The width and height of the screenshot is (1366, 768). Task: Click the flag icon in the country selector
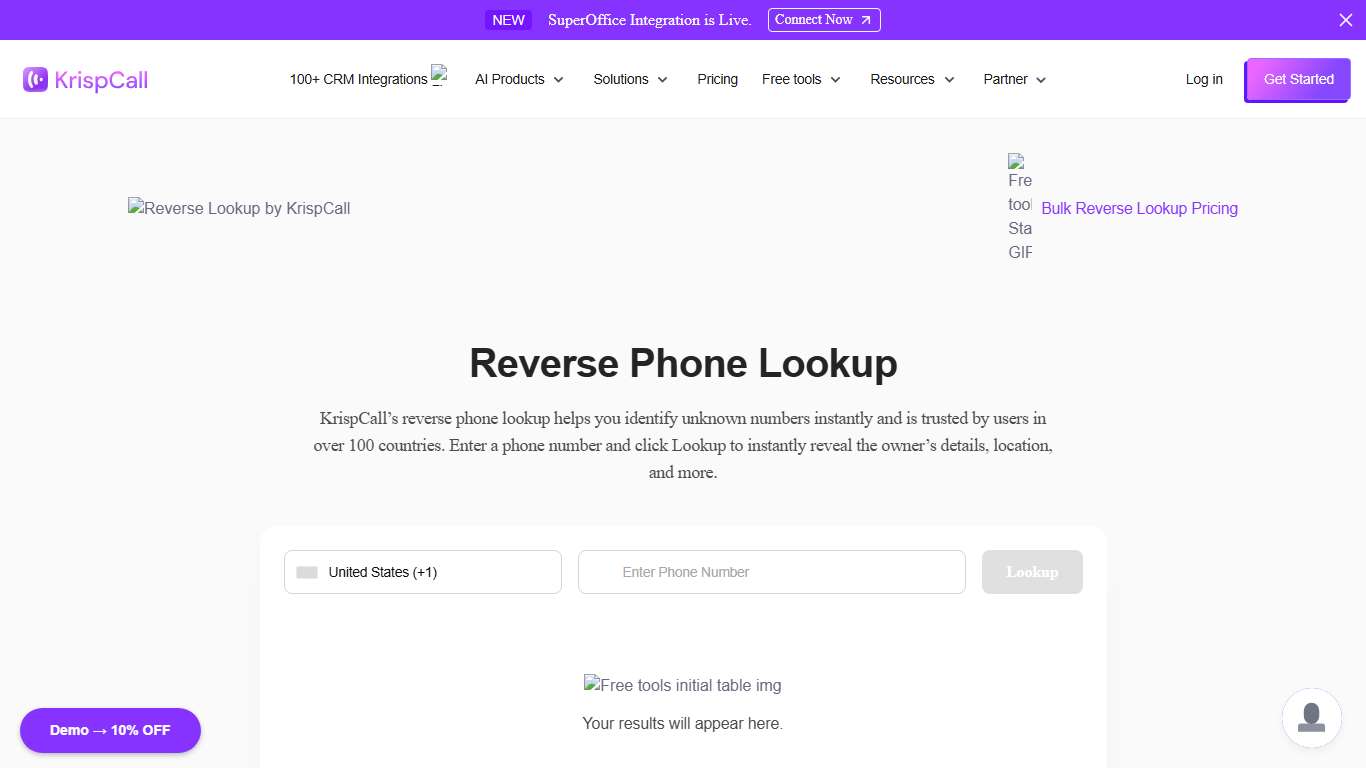306,571
